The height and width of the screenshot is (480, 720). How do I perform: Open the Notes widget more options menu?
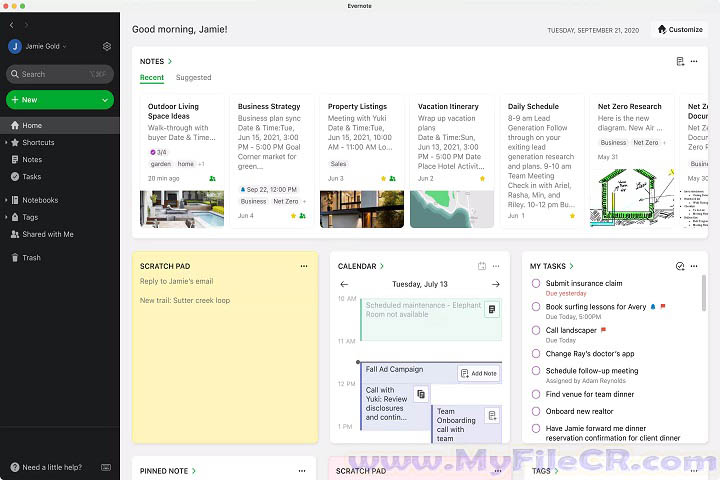(694, 61)
